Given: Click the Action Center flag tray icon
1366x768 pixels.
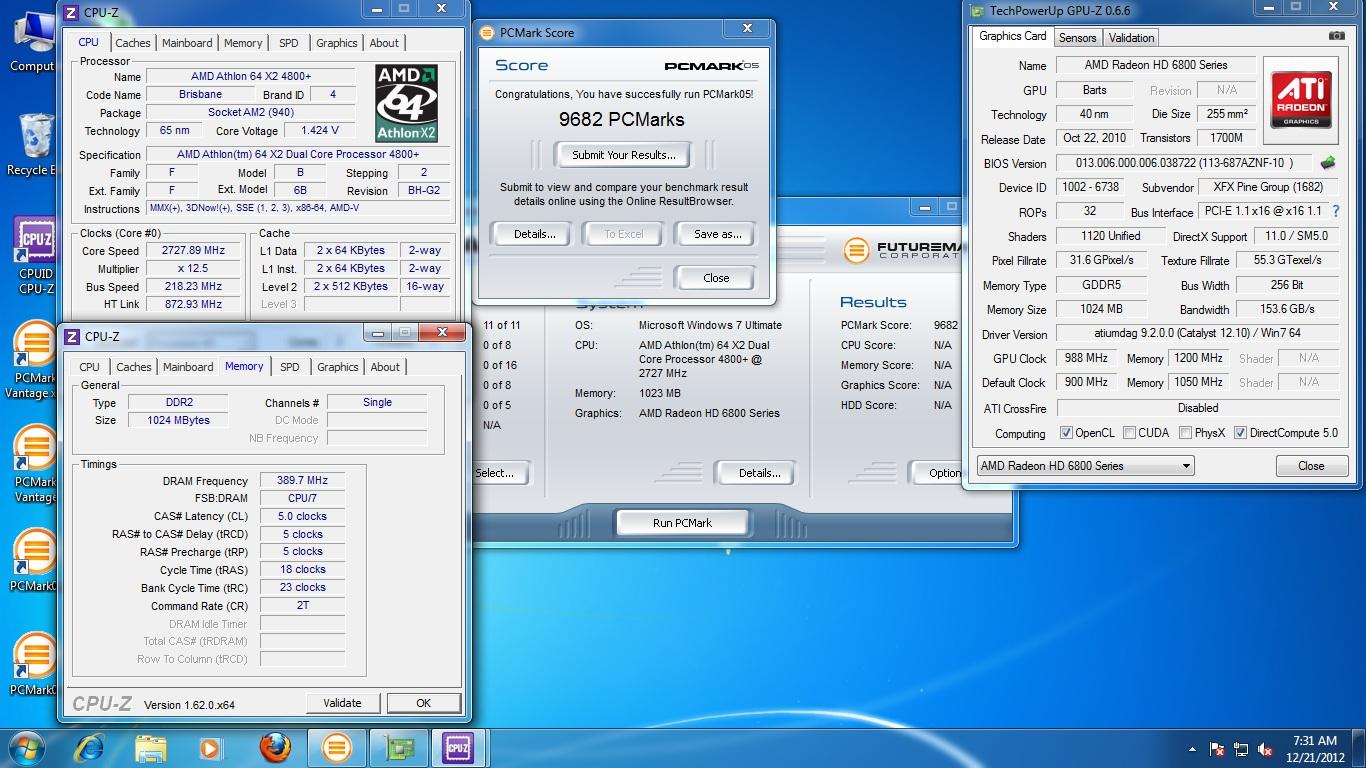Looking at the screenshot, I should (x=1218, y=748).
